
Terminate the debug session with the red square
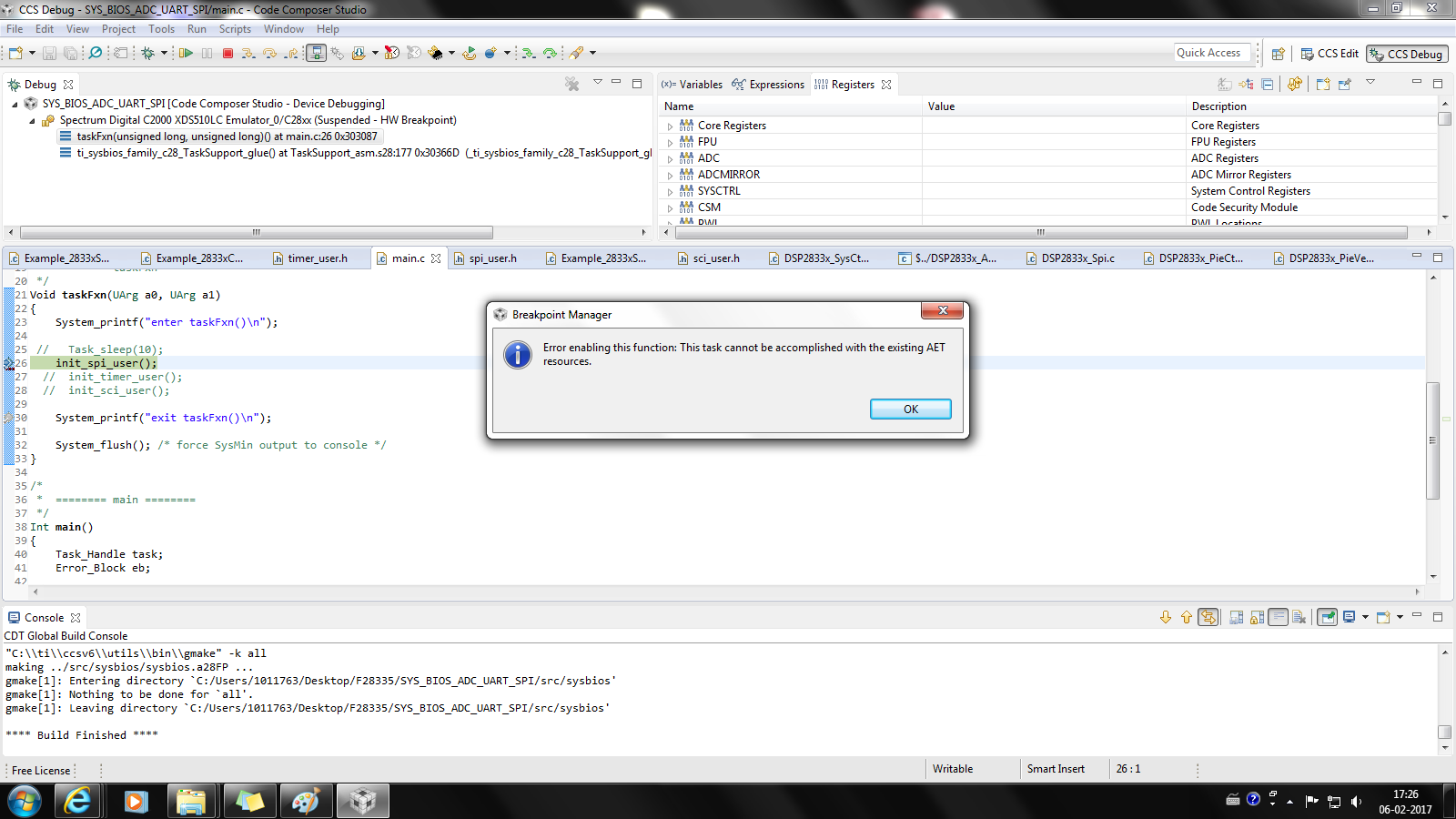(x=228, y=53)
